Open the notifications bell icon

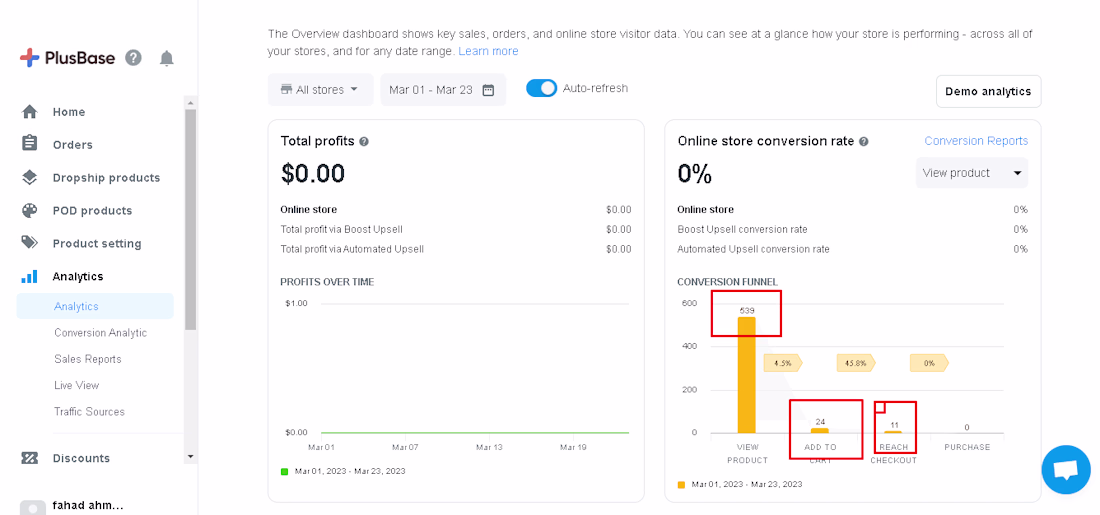(166, 58)
